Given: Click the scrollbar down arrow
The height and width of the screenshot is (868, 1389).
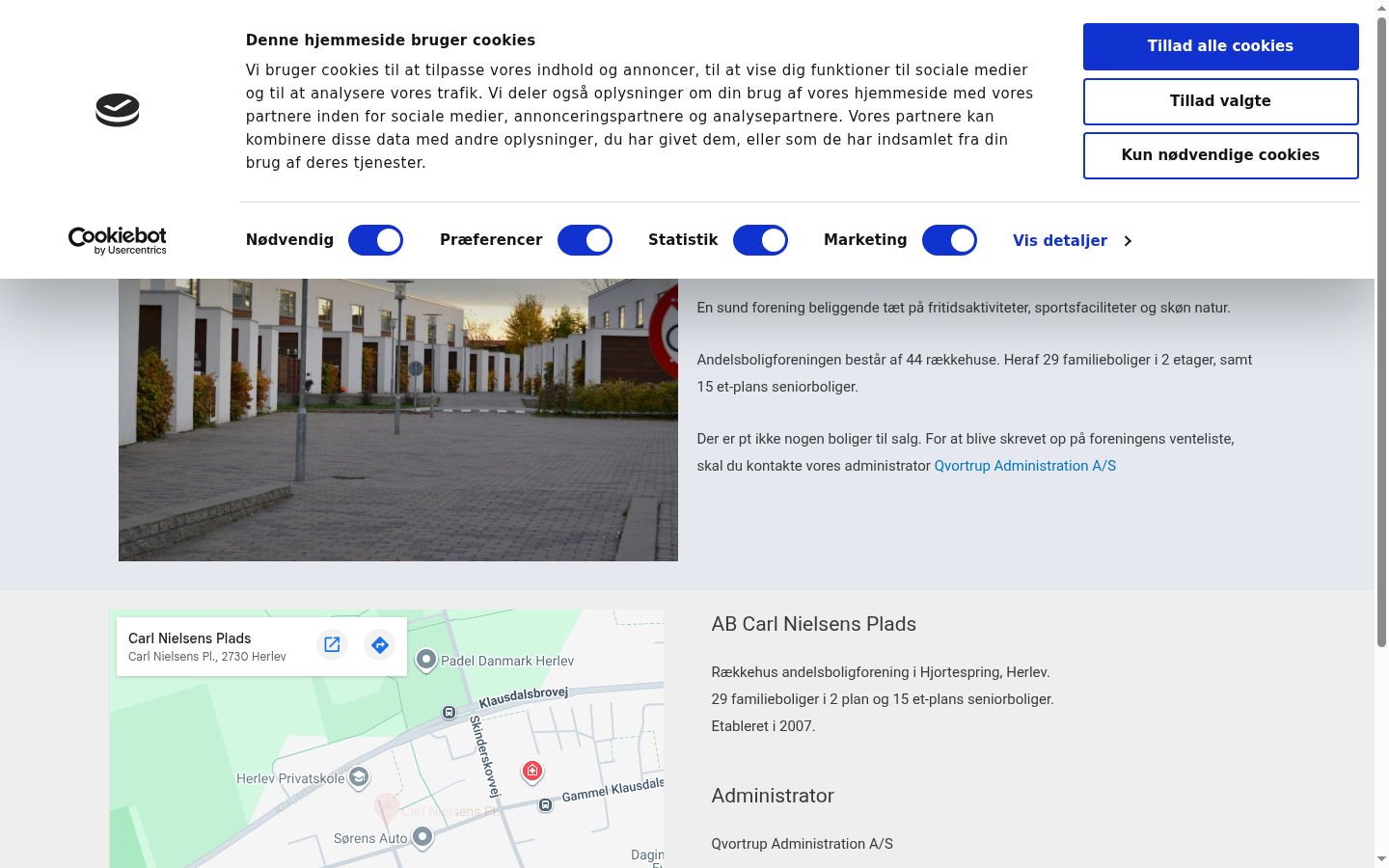Looking at the screenshot, I should coord(1381,859).
